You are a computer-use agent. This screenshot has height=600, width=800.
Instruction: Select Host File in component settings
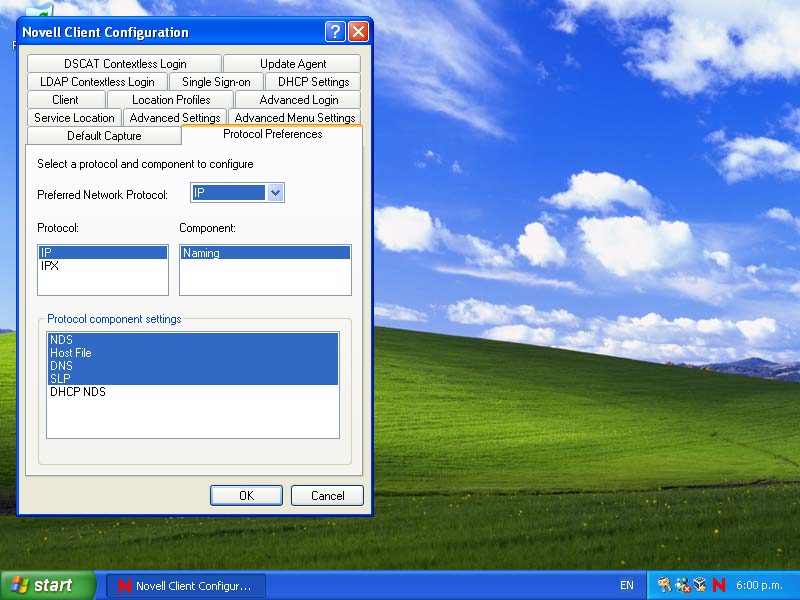point(193,353)
